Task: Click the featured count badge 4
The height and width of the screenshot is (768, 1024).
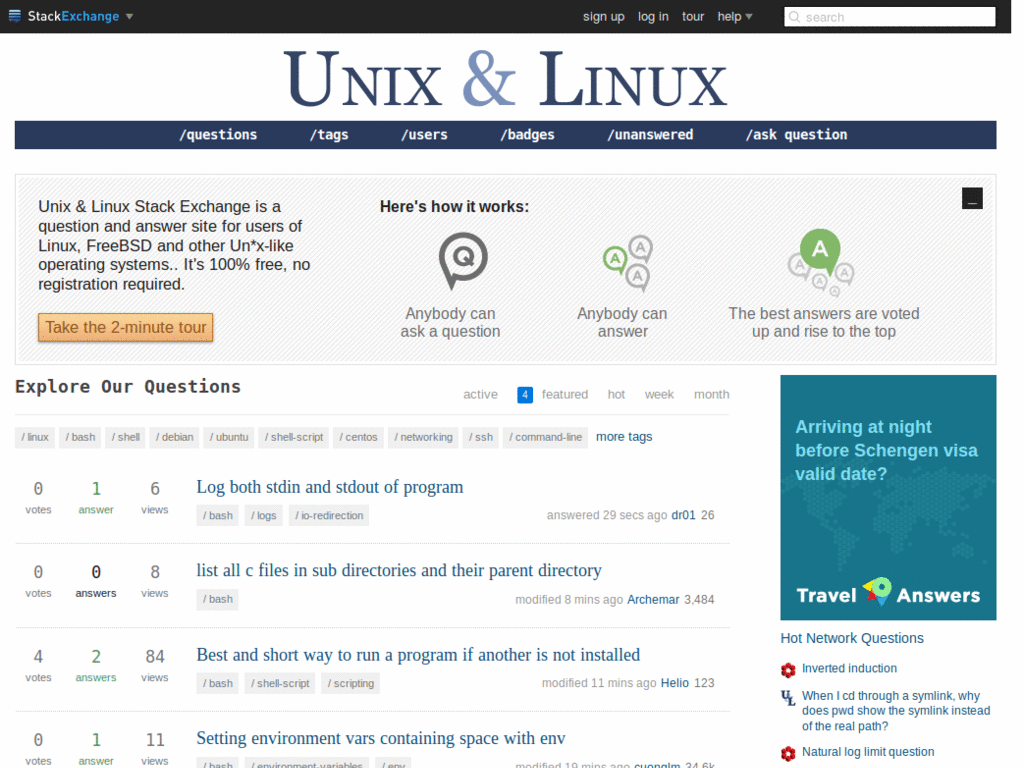Action: point(524,394)
